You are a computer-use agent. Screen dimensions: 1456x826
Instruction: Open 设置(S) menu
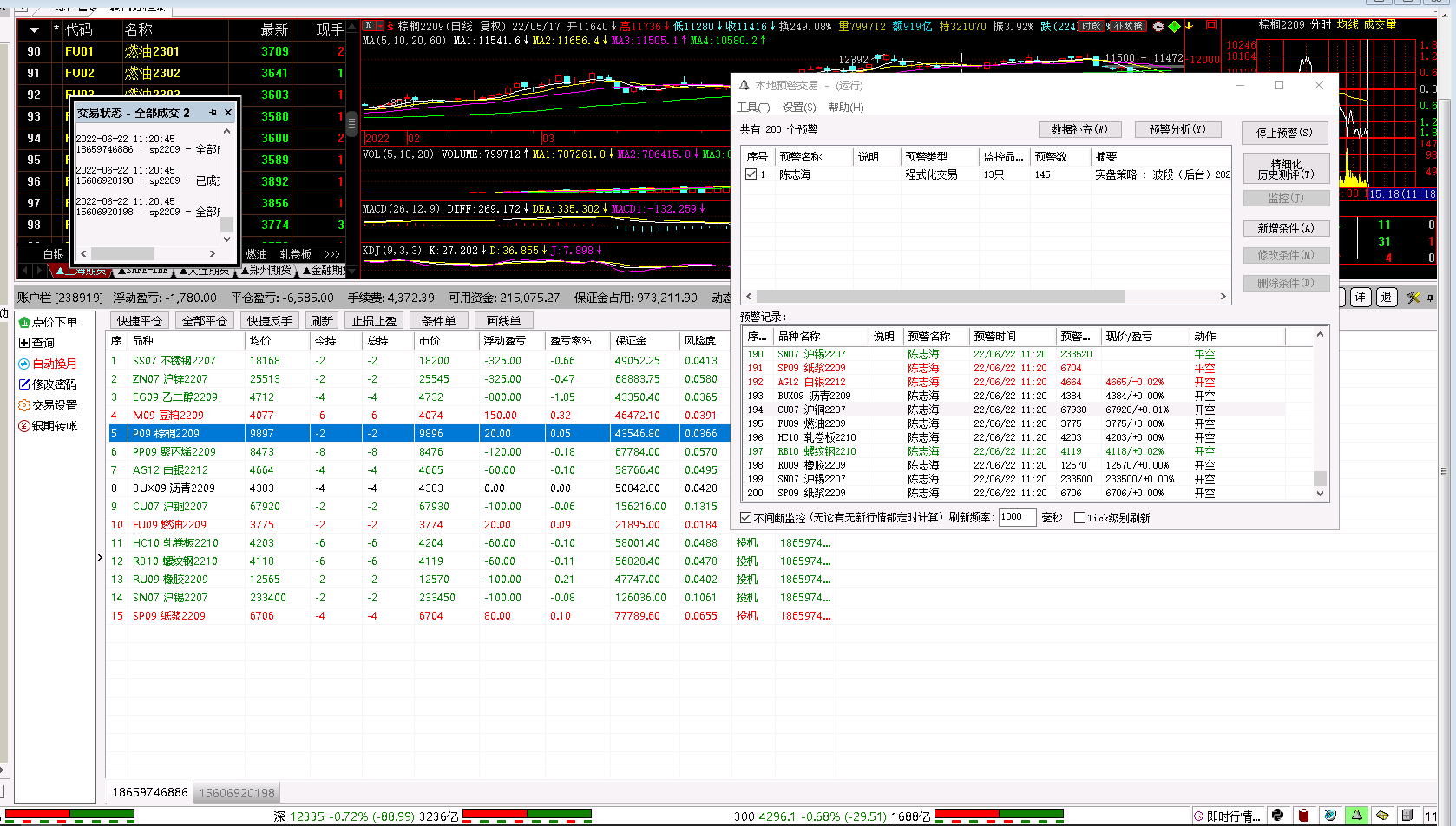coord(799,108)
